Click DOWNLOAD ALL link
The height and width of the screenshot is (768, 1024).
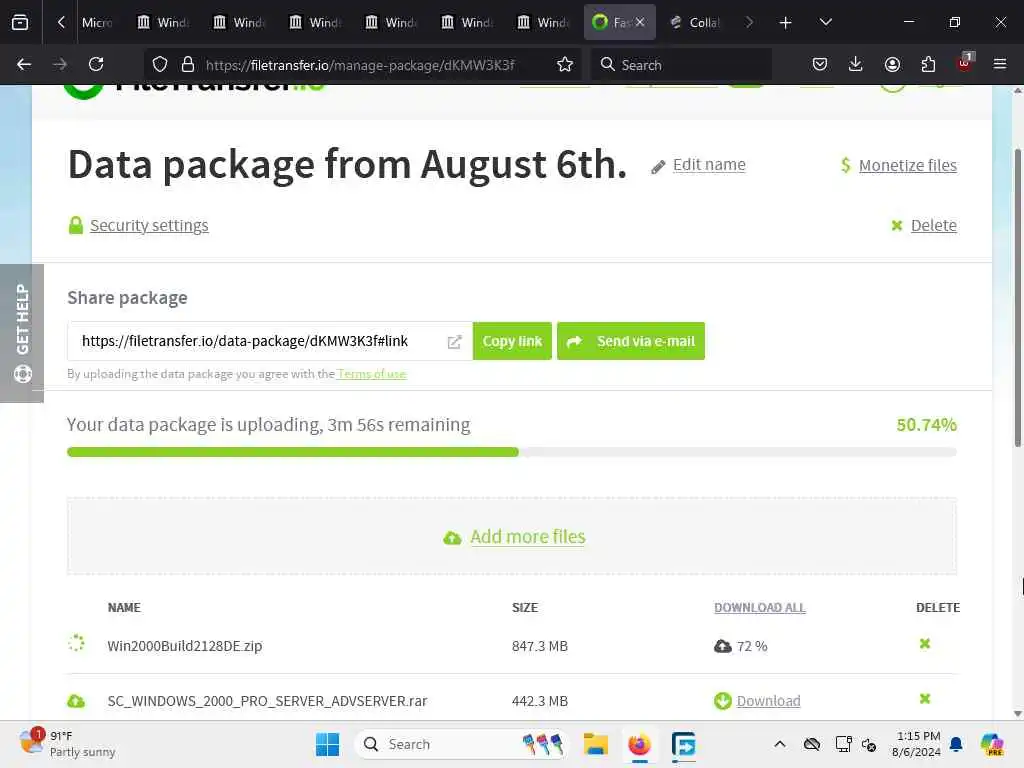tap(760, 607)
